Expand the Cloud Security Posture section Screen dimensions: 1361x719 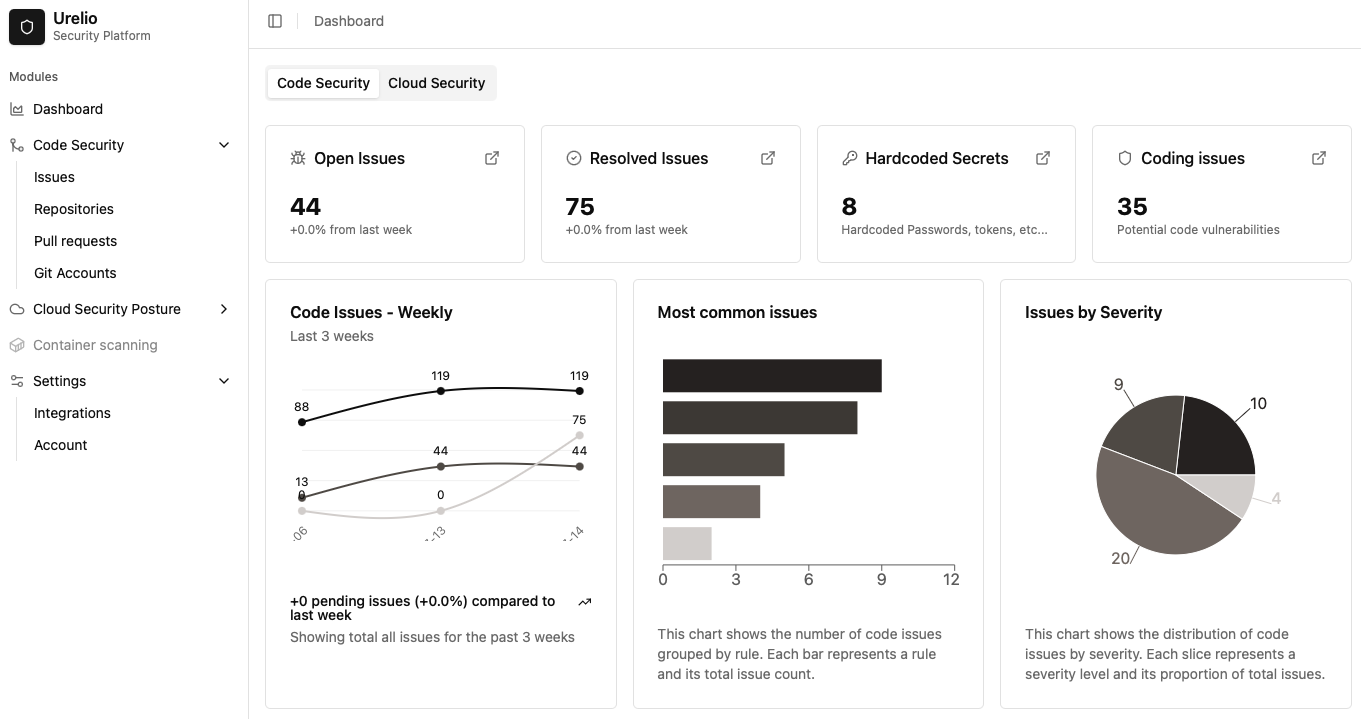[224, 309]
